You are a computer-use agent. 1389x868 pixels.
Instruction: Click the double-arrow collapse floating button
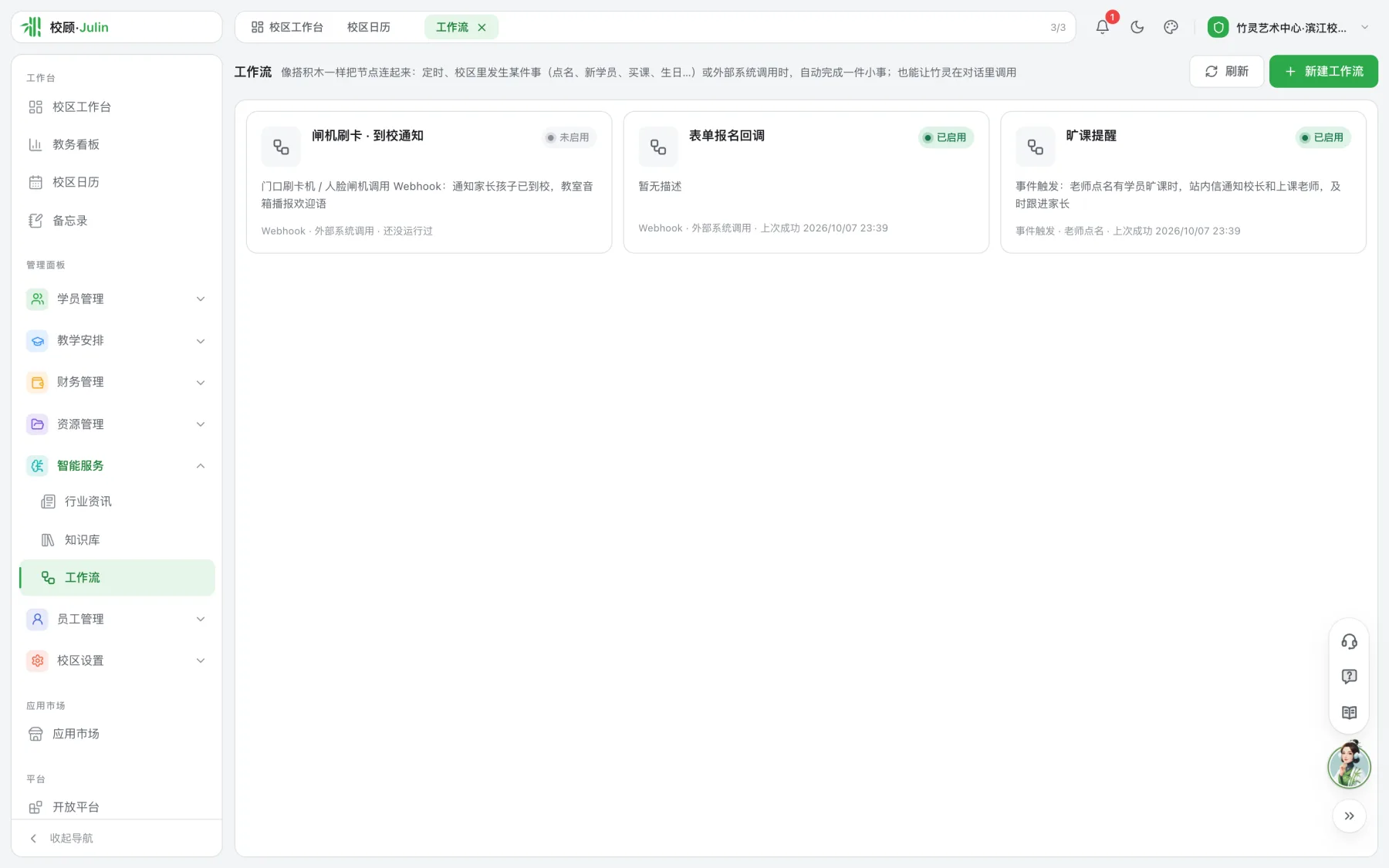point(1349,816)
